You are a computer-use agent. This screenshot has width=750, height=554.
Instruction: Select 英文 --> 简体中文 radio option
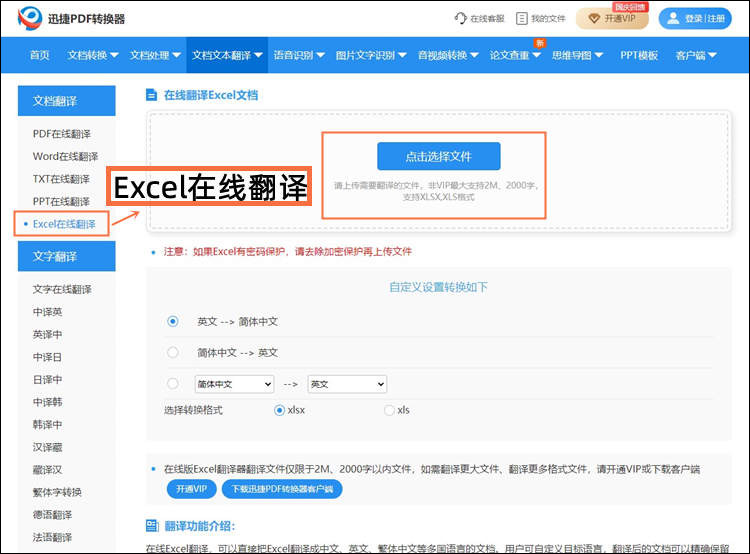(173, 321)
